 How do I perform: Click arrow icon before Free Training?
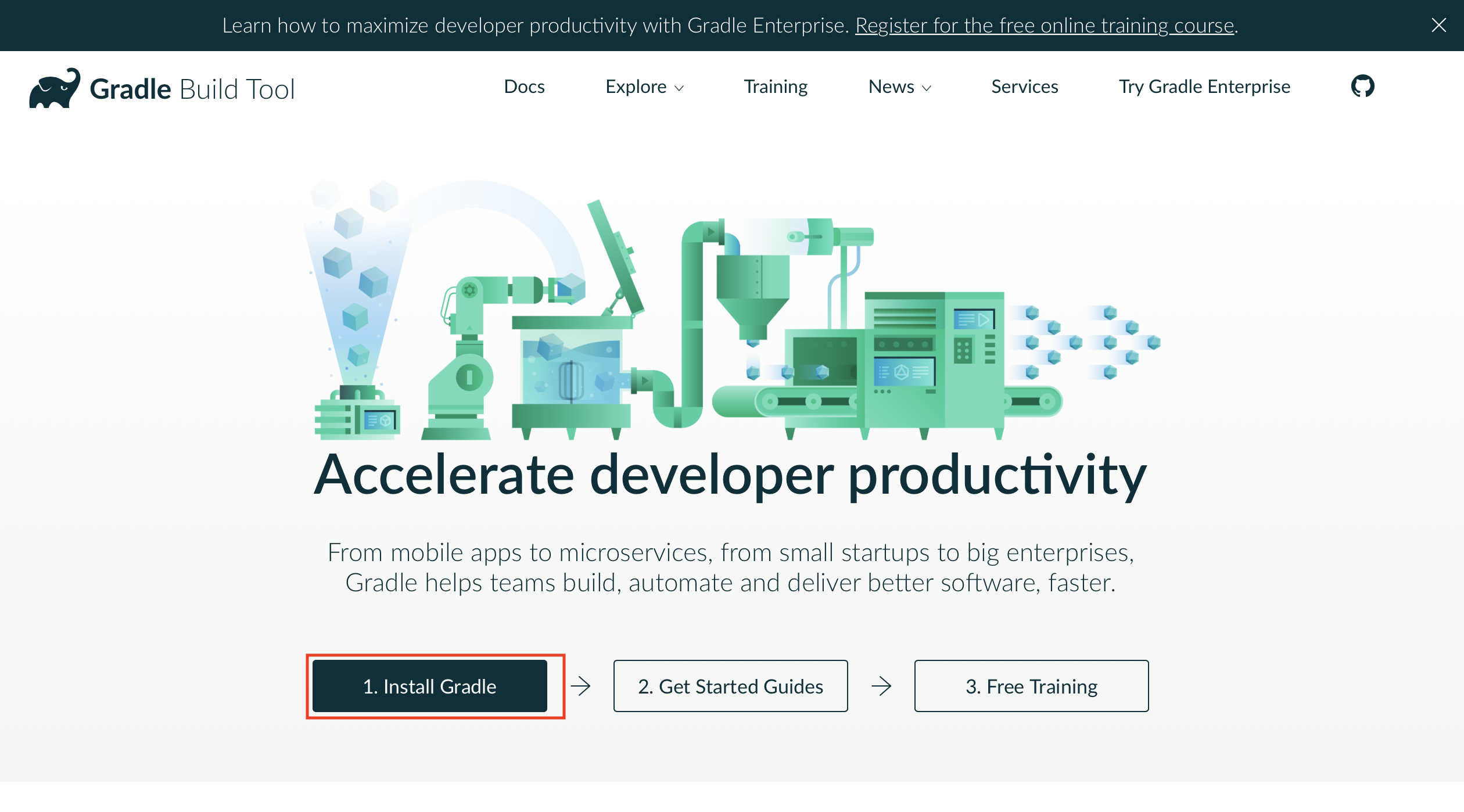point(881,686)
